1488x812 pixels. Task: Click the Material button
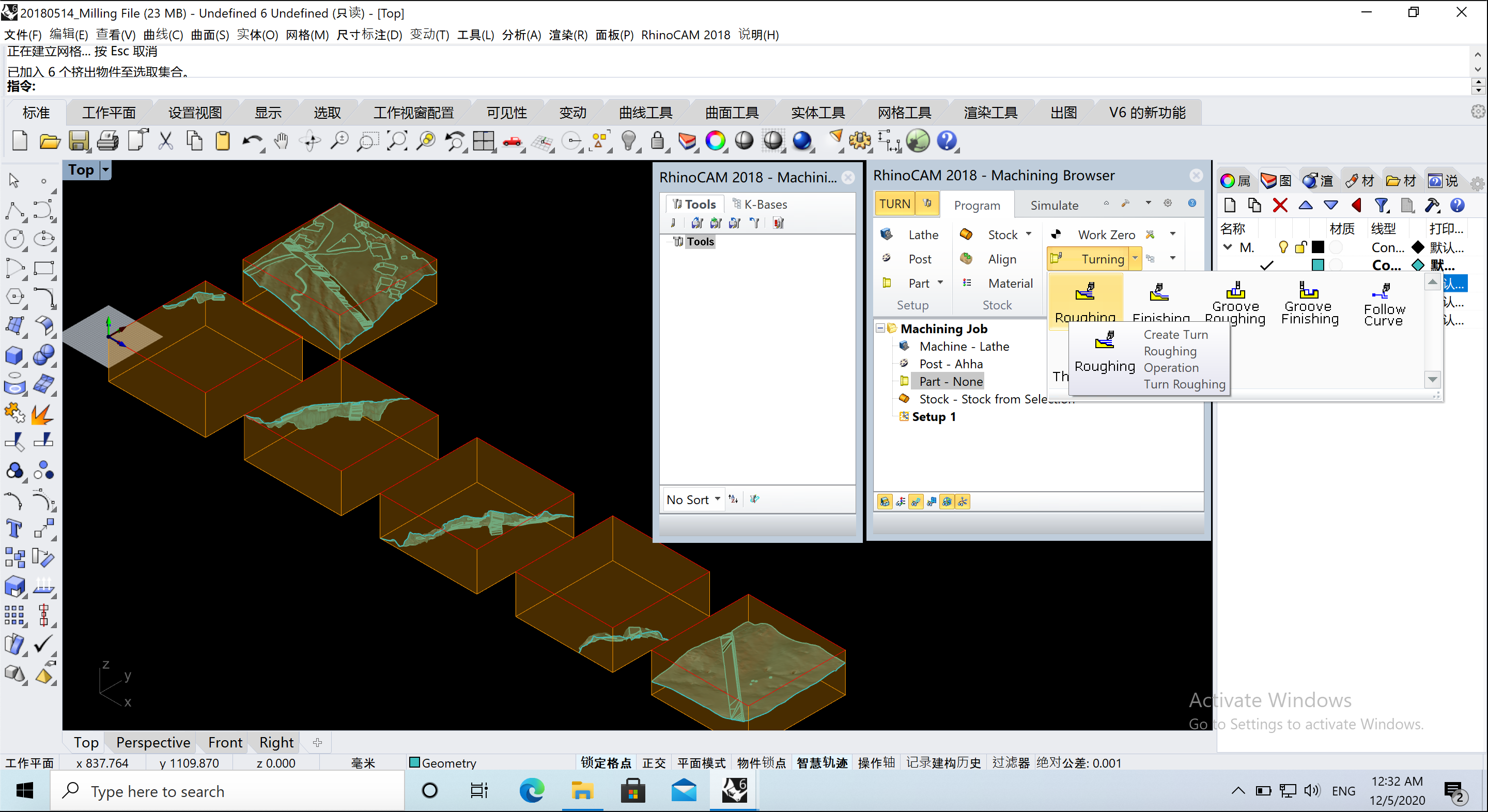tap(998, 283)
